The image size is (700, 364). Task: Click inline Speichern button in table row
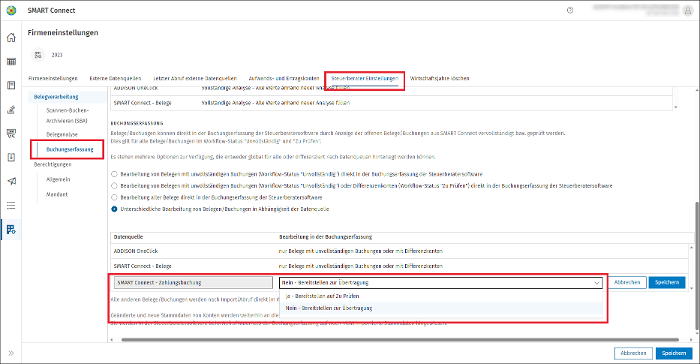667,282
